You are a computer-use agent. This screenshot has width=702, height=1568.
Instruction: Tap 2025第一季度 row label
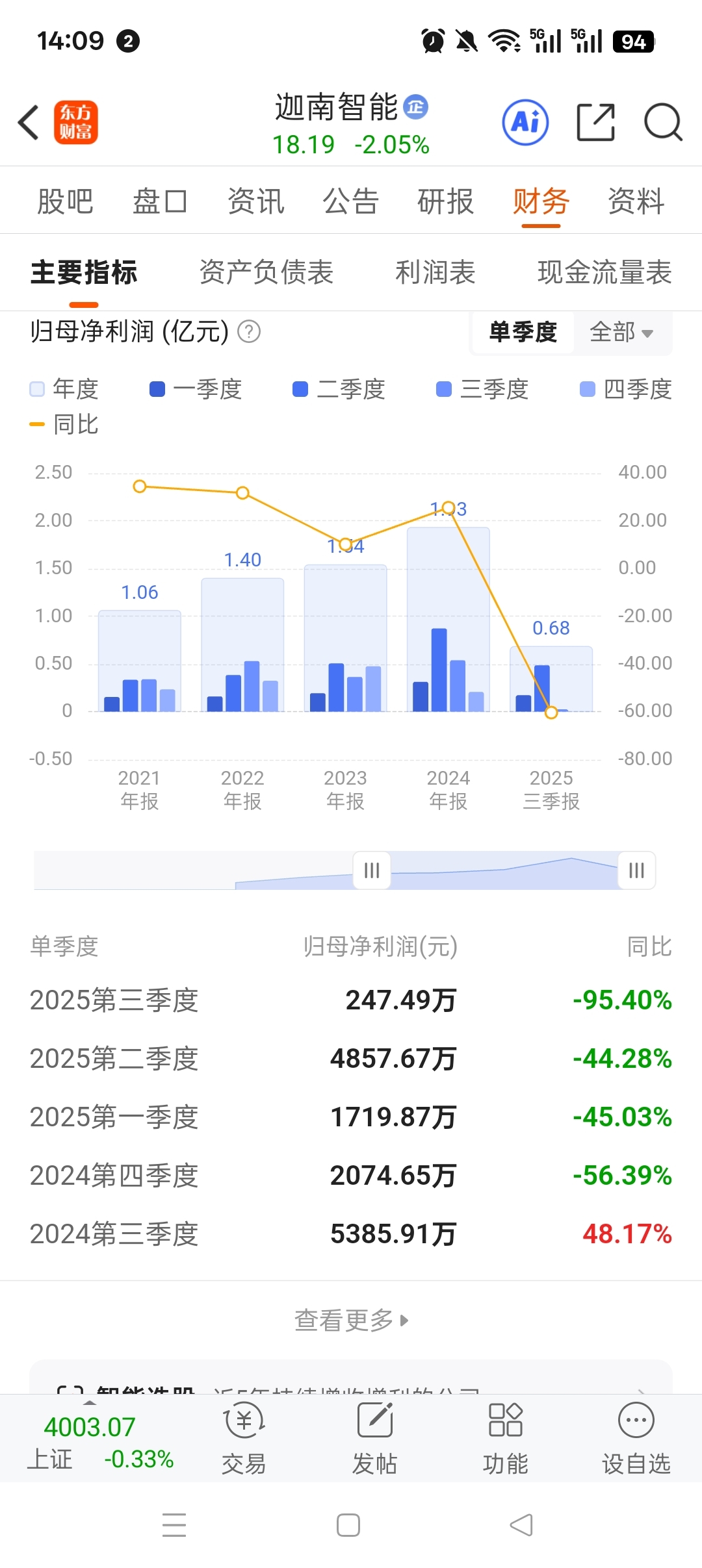point(114,1117)
